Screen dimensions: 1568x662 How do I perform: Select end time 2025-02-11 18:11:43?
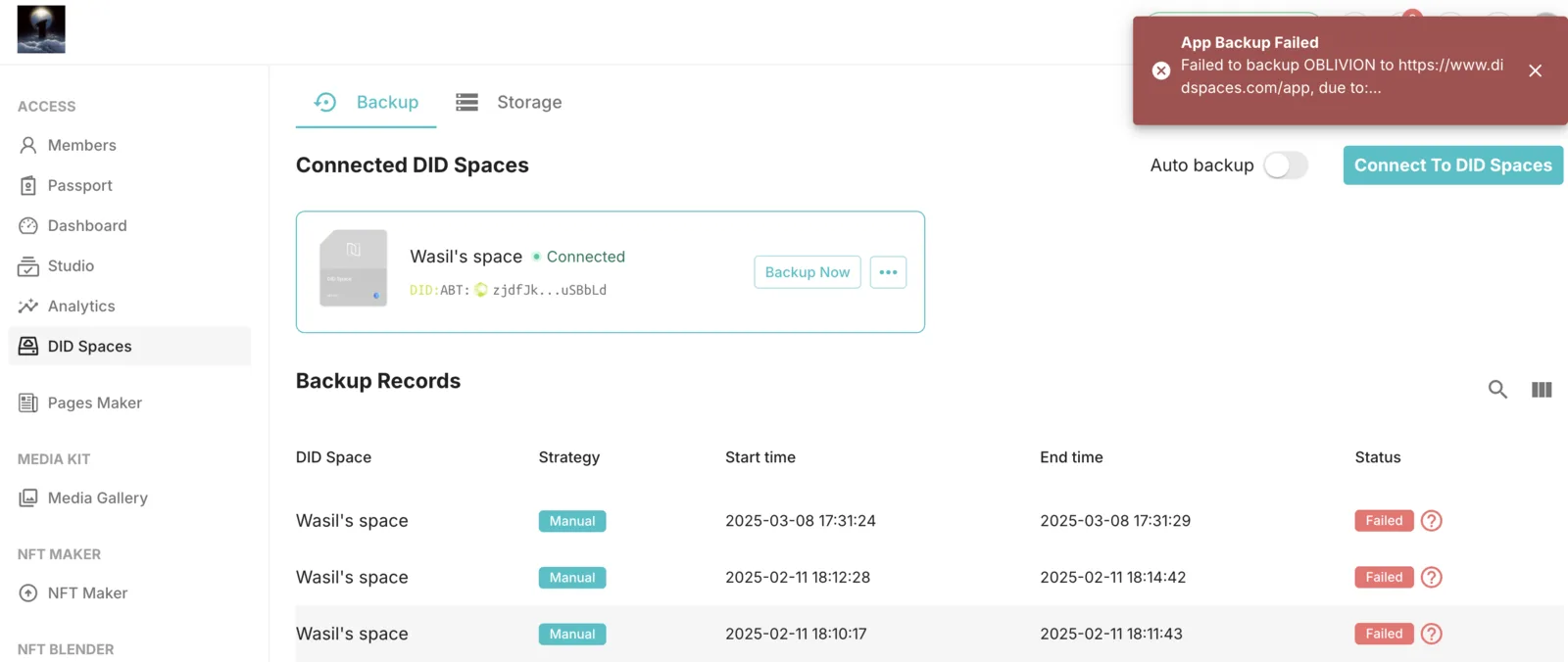(1111, 634)
